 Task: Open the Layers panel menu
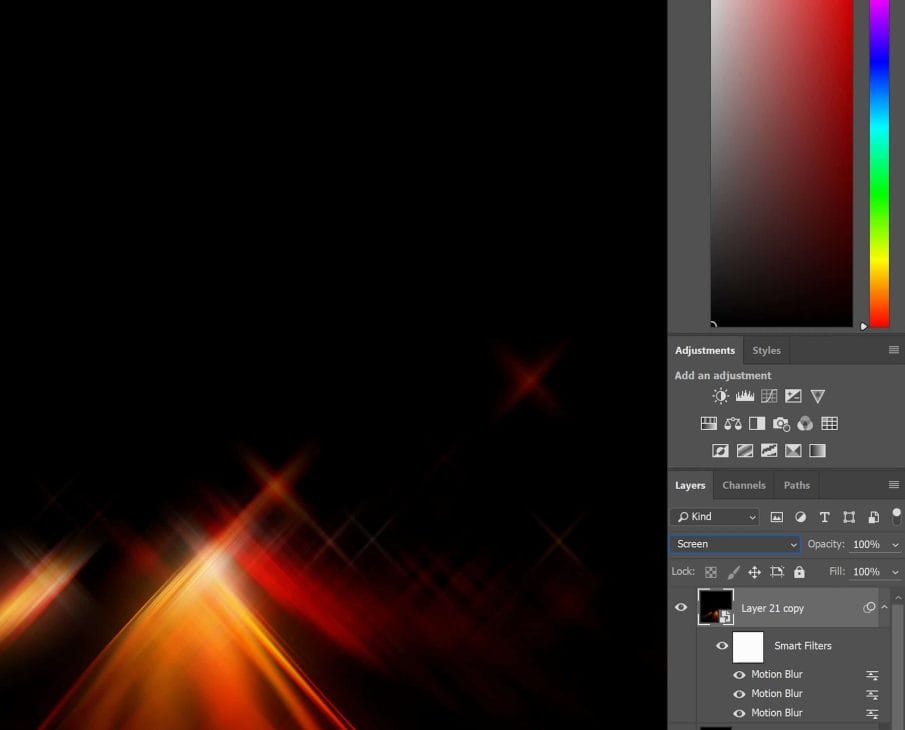point(893,485)
